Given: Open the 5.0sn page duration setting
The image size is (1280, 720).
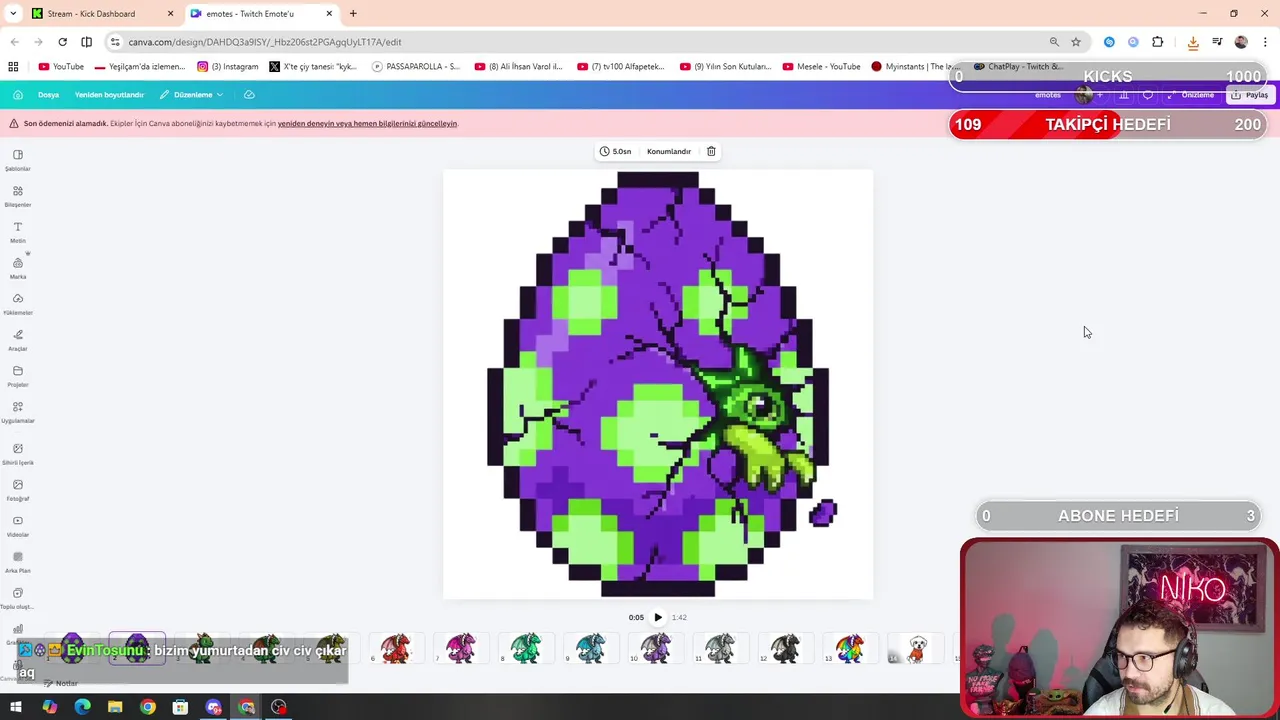Looking at the screenshot, I should coord(615,151).
